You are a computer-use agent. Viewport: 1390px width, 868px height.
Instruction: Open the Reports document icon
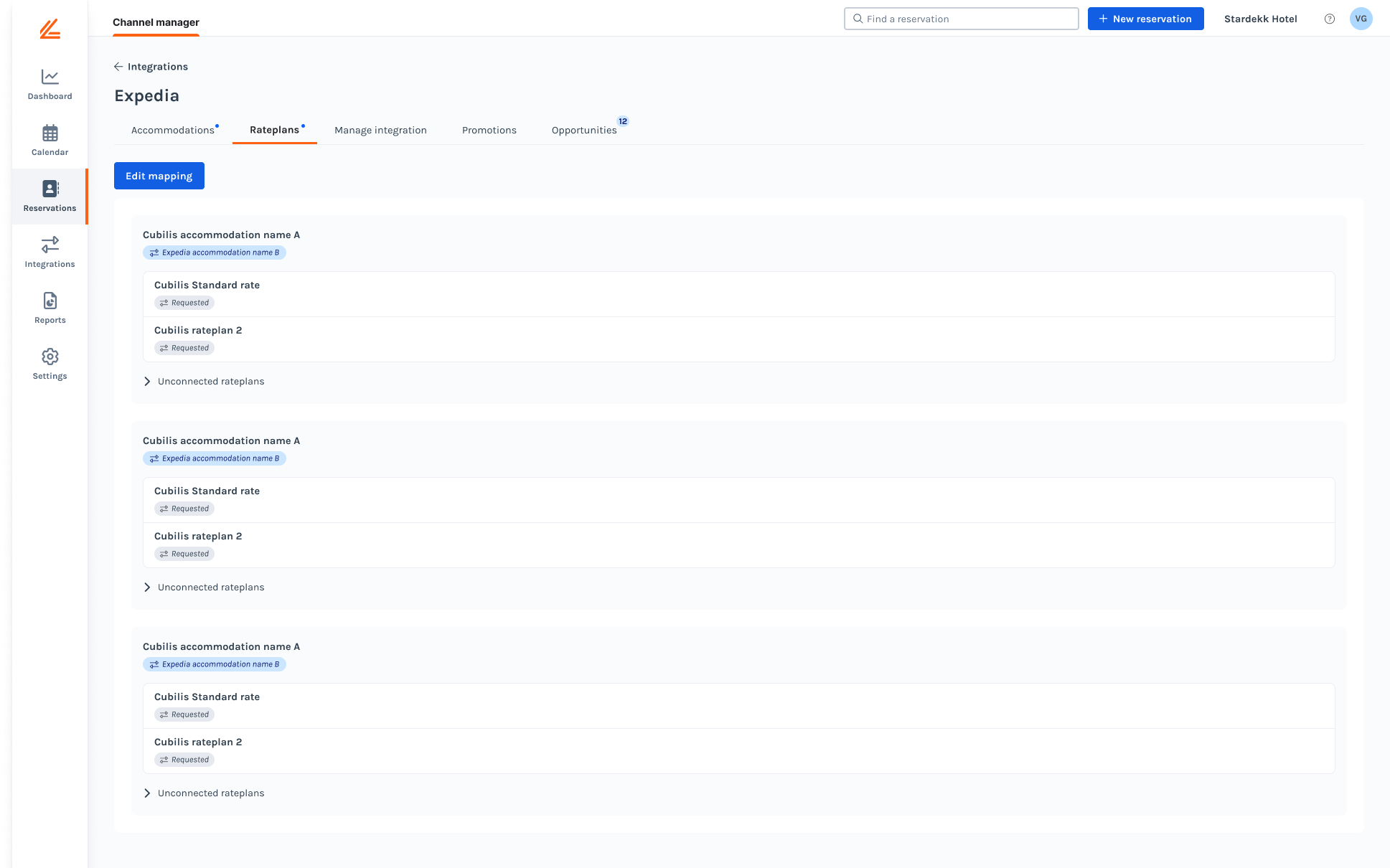coord(50,301)
